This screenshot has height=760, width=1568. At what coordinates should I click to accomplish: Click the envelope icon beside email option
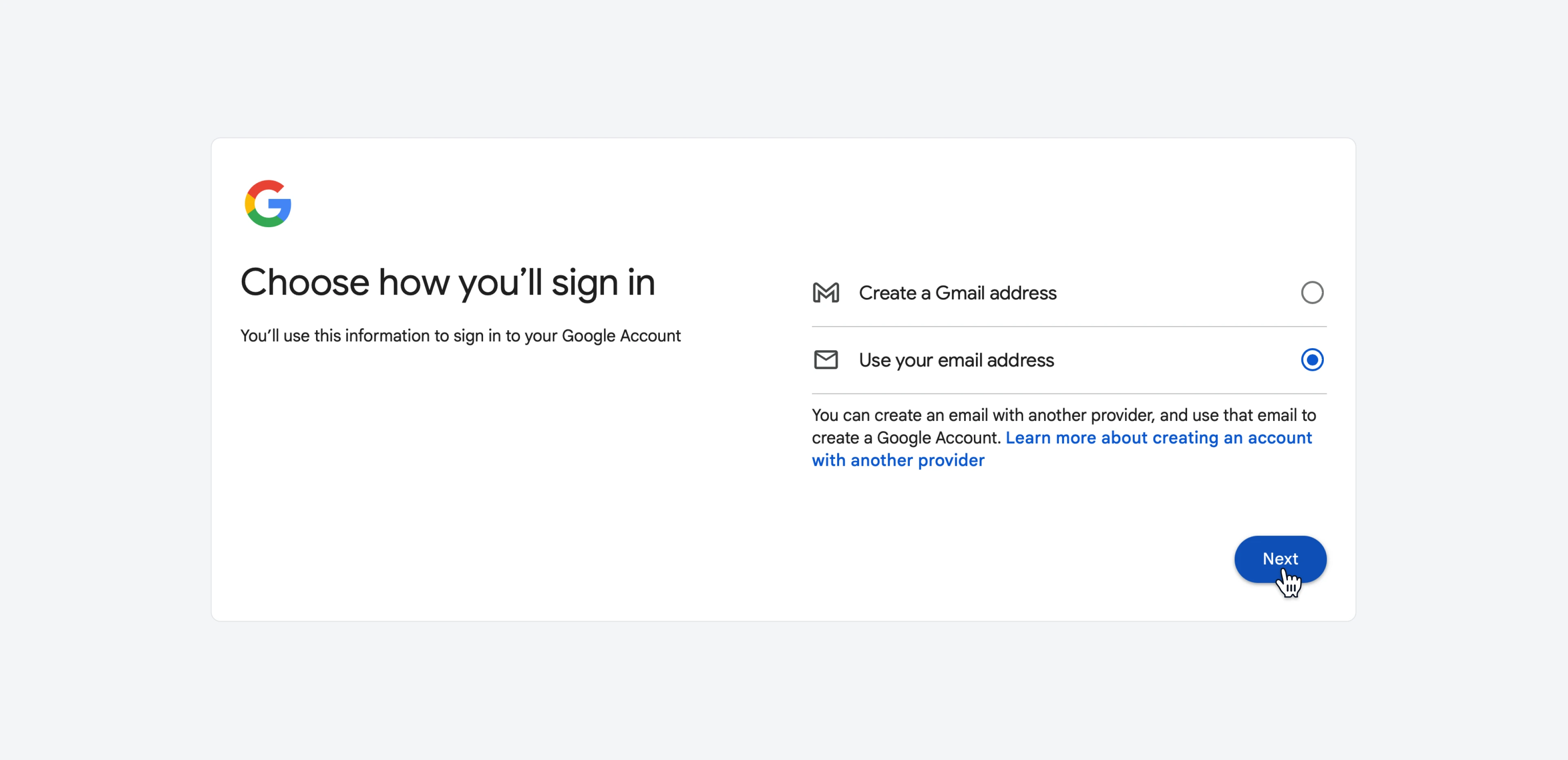pos(825,360)
